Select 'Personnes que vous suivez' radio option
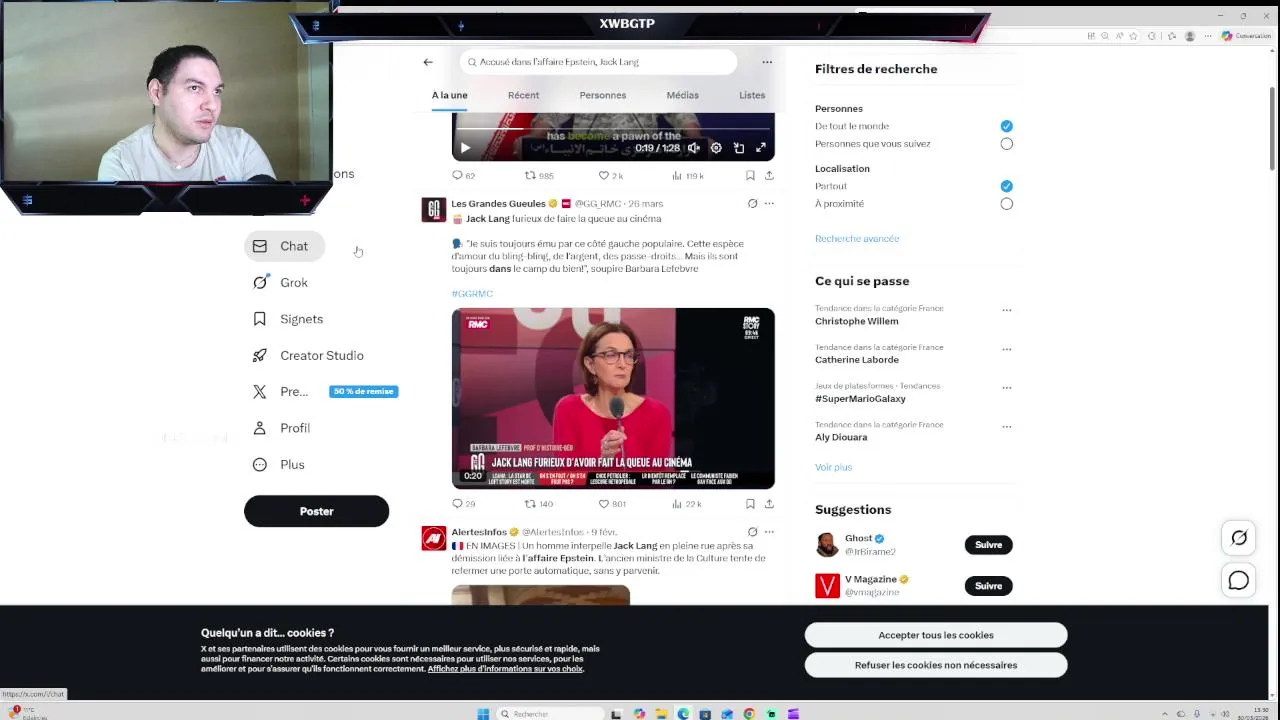The height and width of the screenshot is (720, 1280). pyautogui.click(x=1006, y=144)
